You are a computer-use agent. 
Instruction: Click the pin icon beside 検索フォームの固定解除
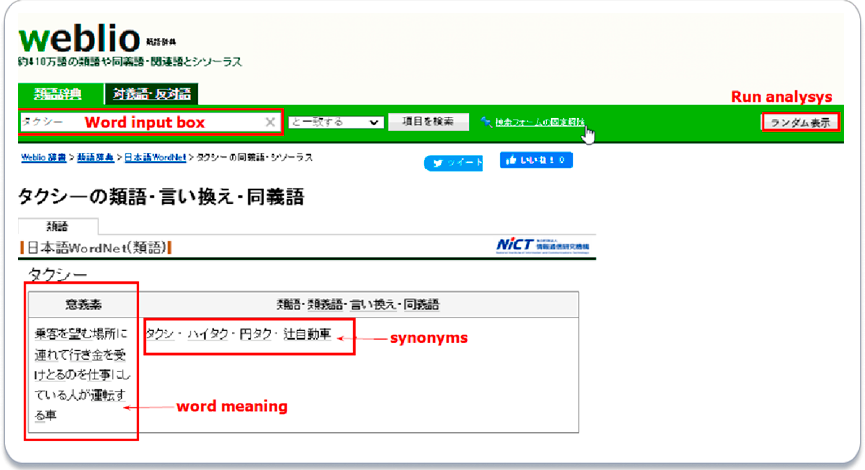click(x=485, y=122)
